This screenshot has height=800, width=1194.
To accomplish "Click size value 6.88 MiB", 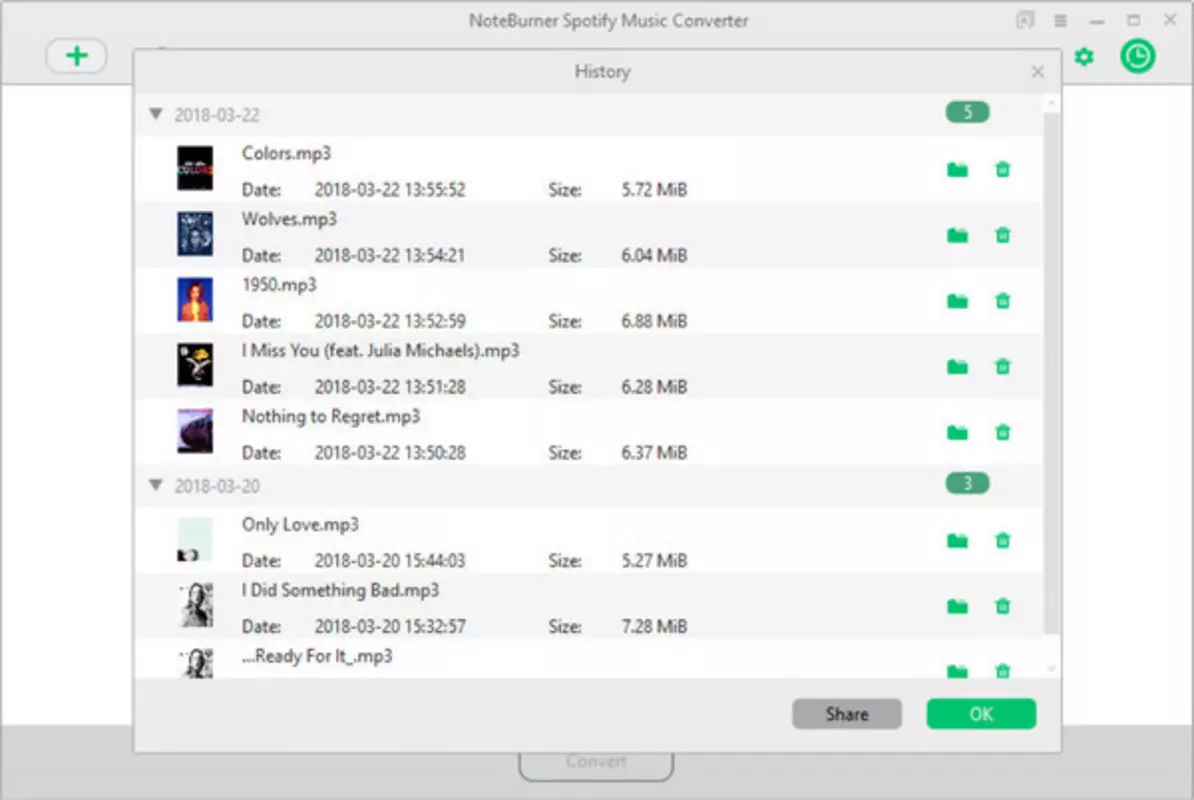I will pos(654,321).
